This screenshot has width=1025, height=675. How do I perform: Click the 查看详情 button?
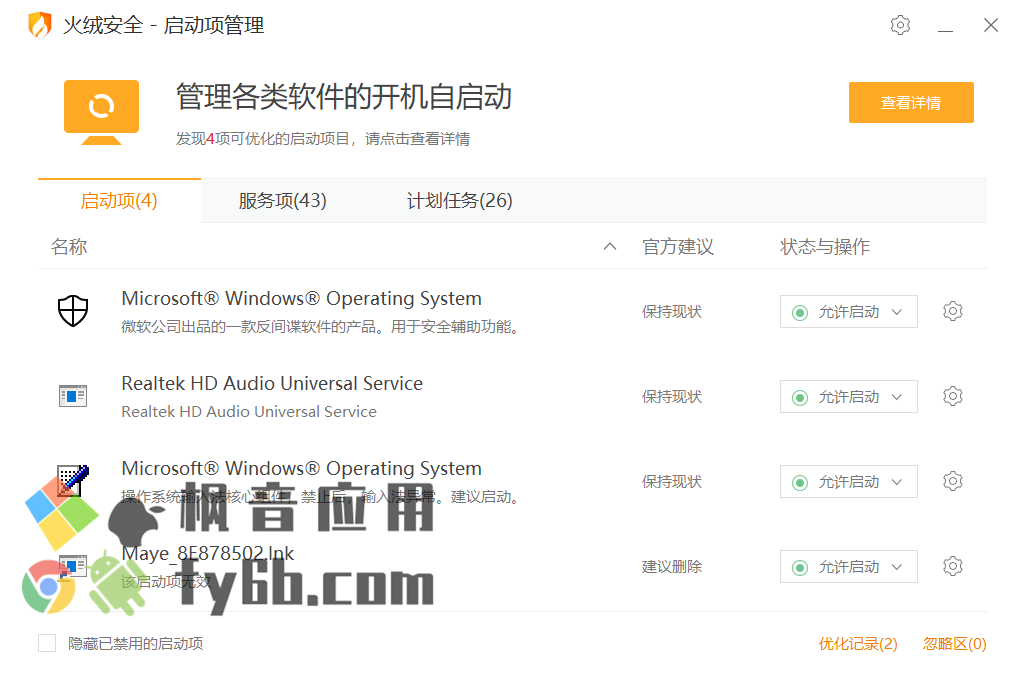911,103
